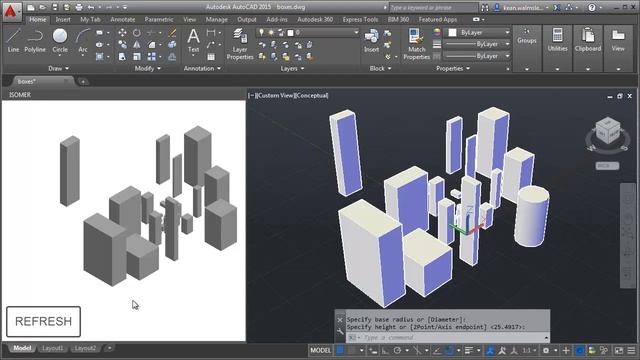Screen dimensions: 640x360
Task: Open the Insert ribbon tab
Action: click(63, 20)
